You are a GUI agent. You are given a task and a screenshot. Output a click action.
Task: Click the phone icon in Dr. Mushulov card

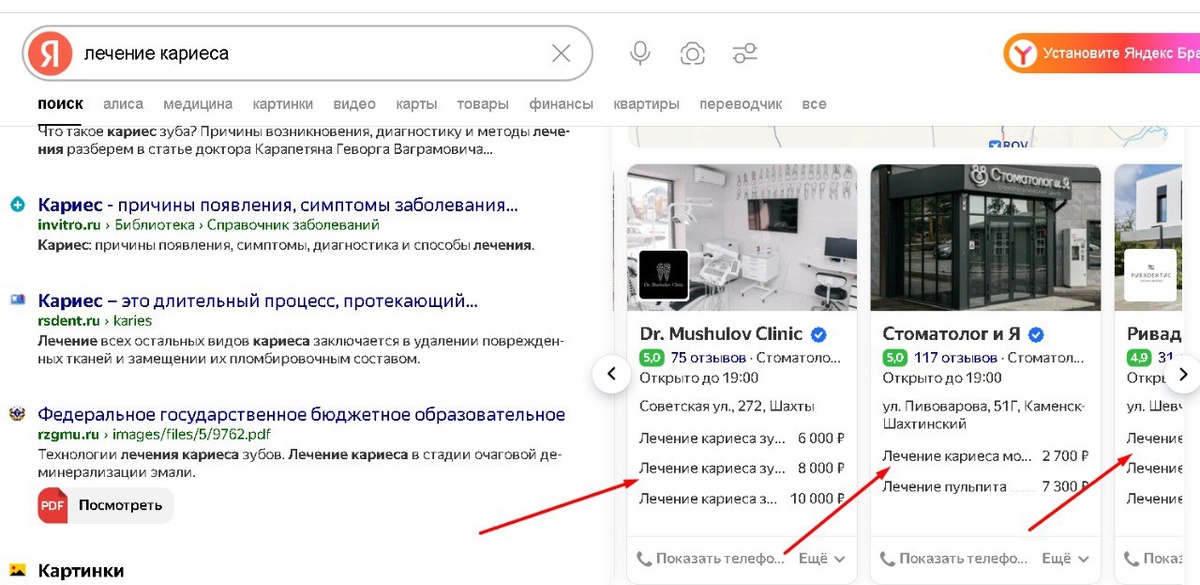[x=644, y=559]
